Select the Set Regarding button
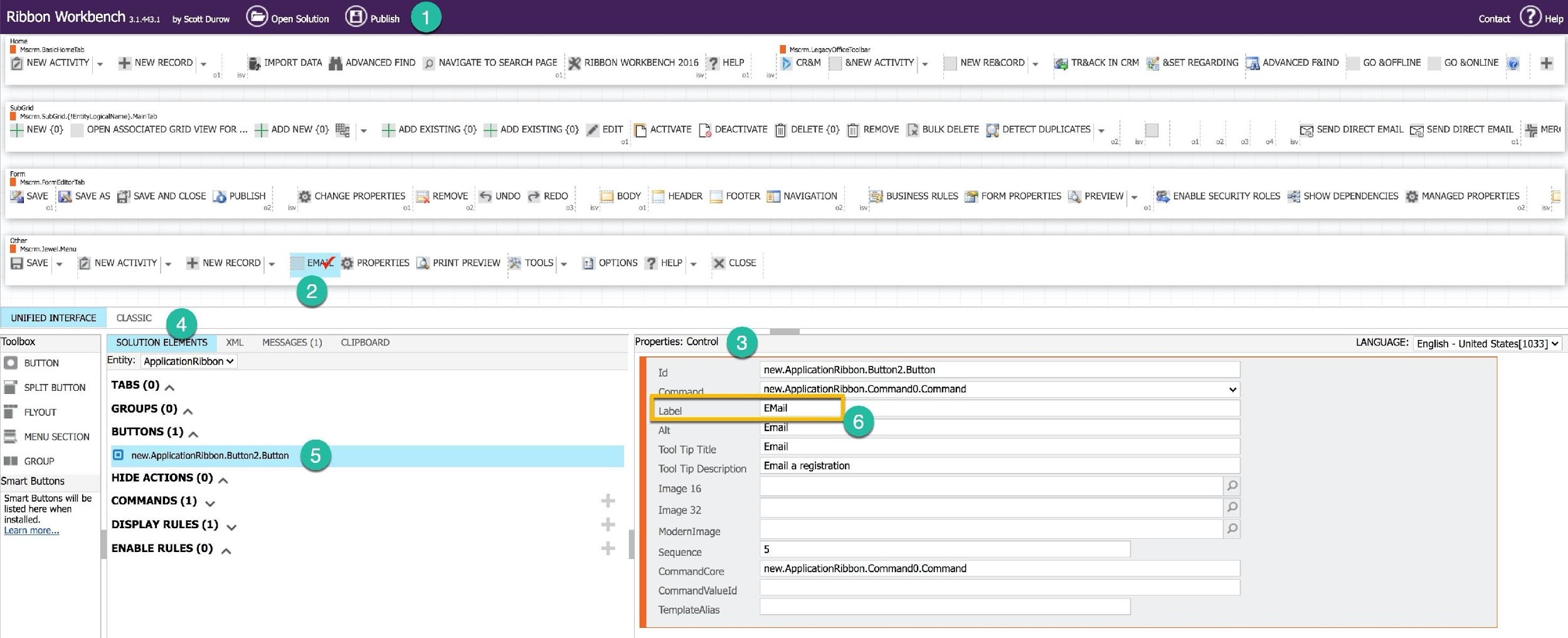 point(1192,63)
